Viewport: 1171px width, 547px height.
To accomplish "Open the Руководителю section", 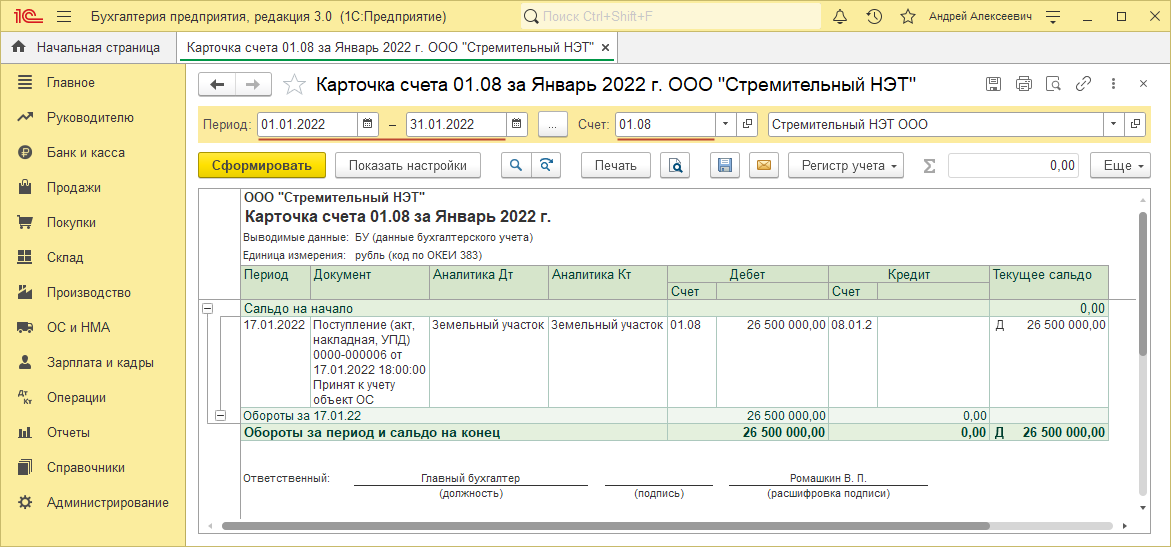I will (x=90, y=117).
